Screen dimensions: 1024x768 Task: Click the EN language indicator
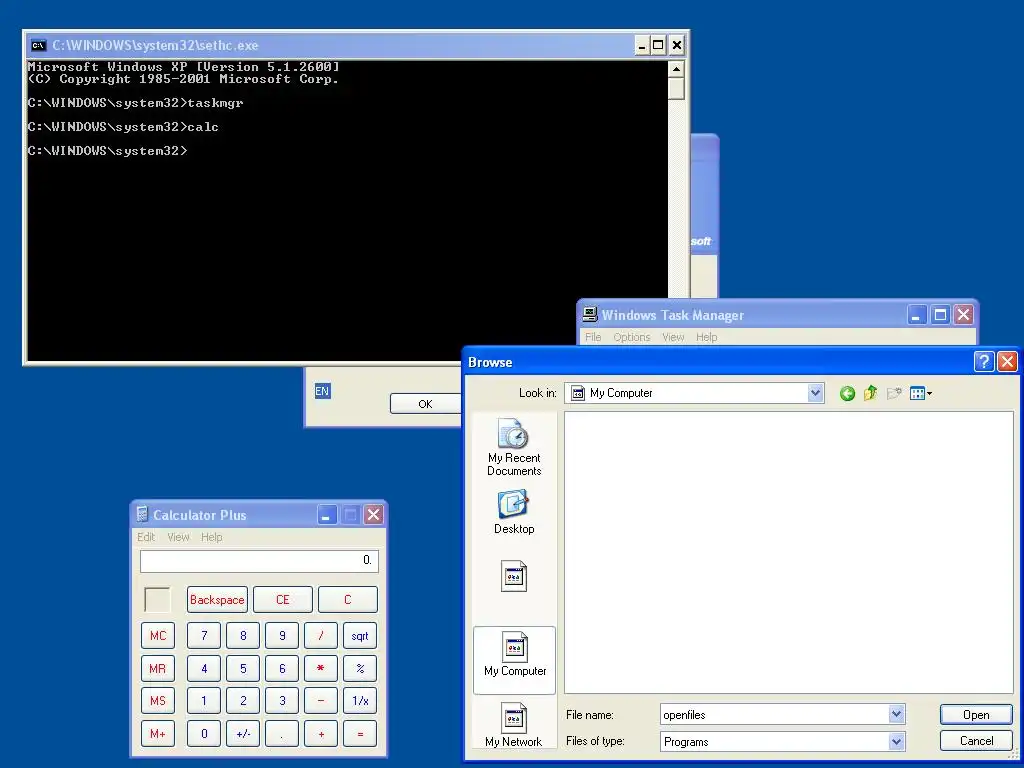[322, 391]
